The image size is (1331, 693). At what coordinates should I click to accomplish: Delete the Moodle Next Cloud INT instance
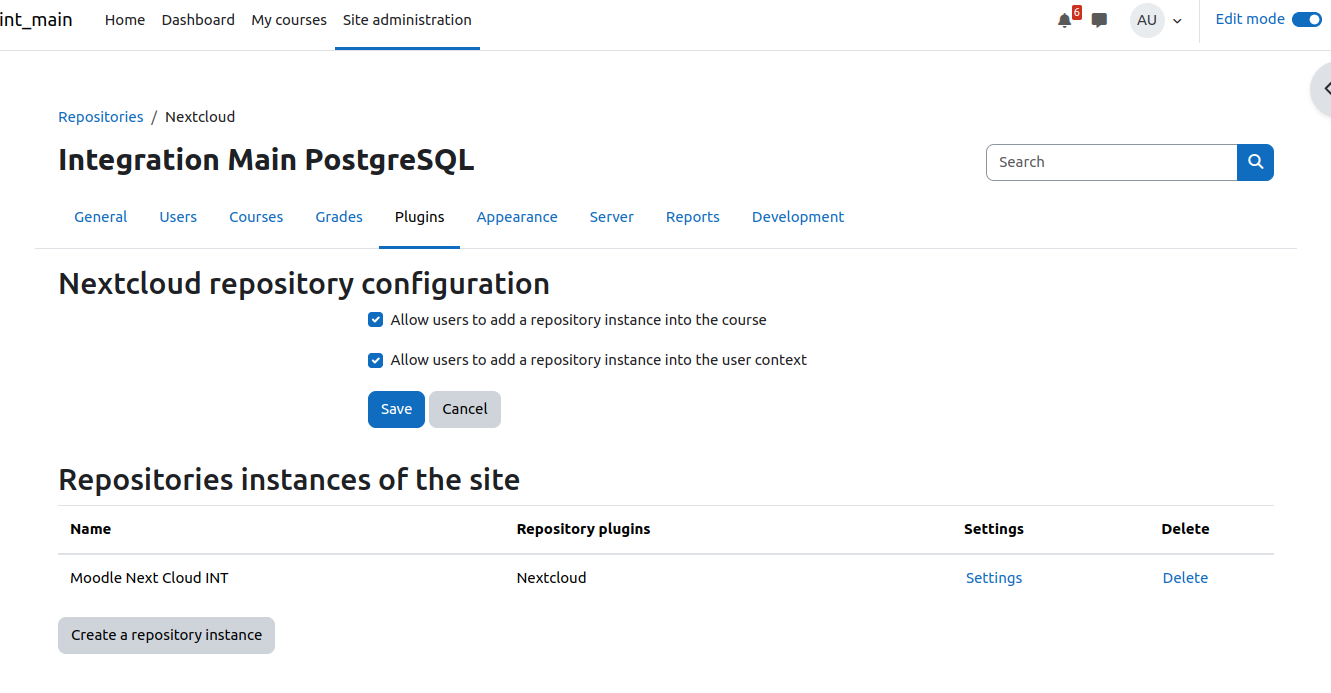click(x=1185, y=578)
